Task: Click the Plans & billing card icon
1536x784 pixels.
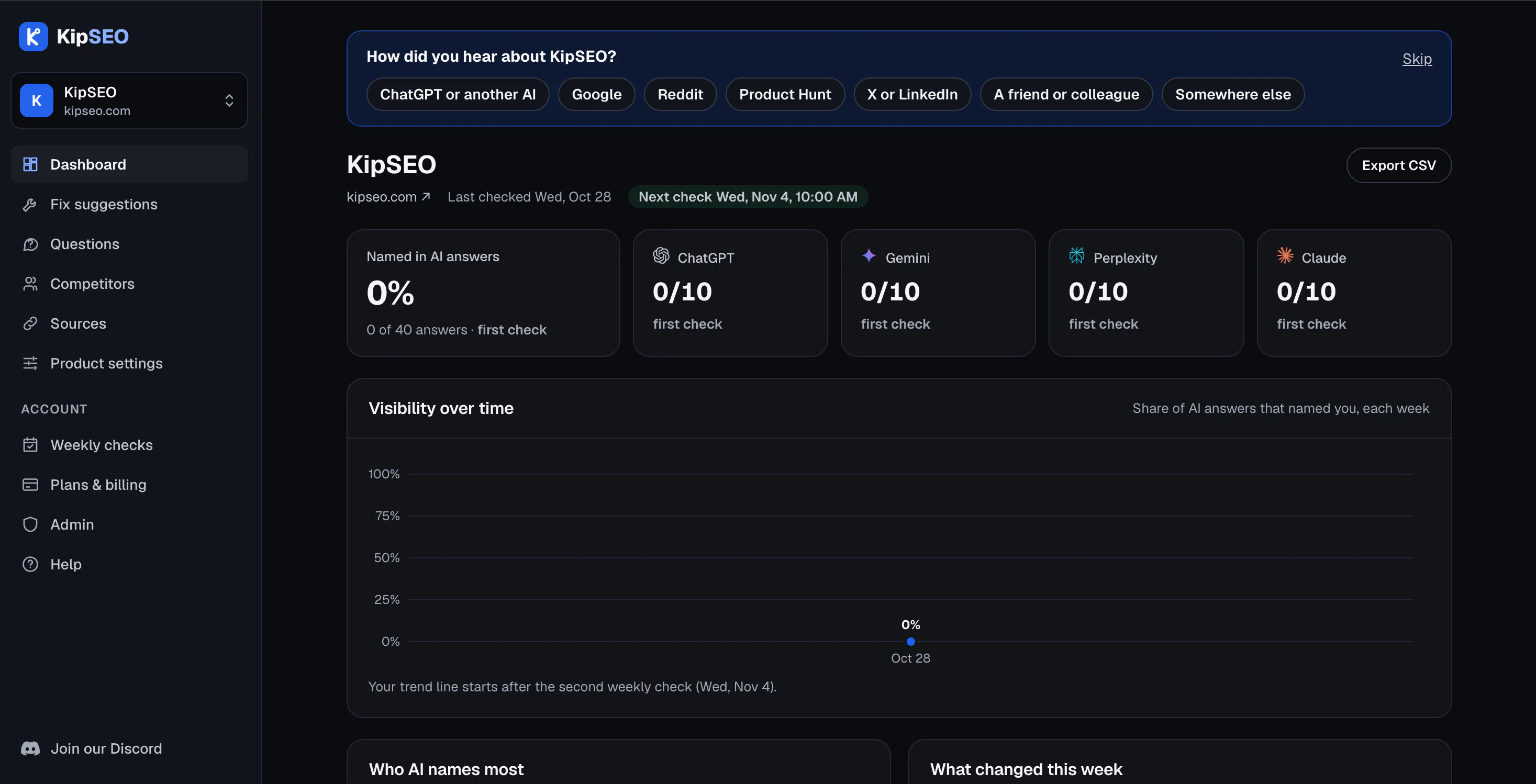Action: 30,485
